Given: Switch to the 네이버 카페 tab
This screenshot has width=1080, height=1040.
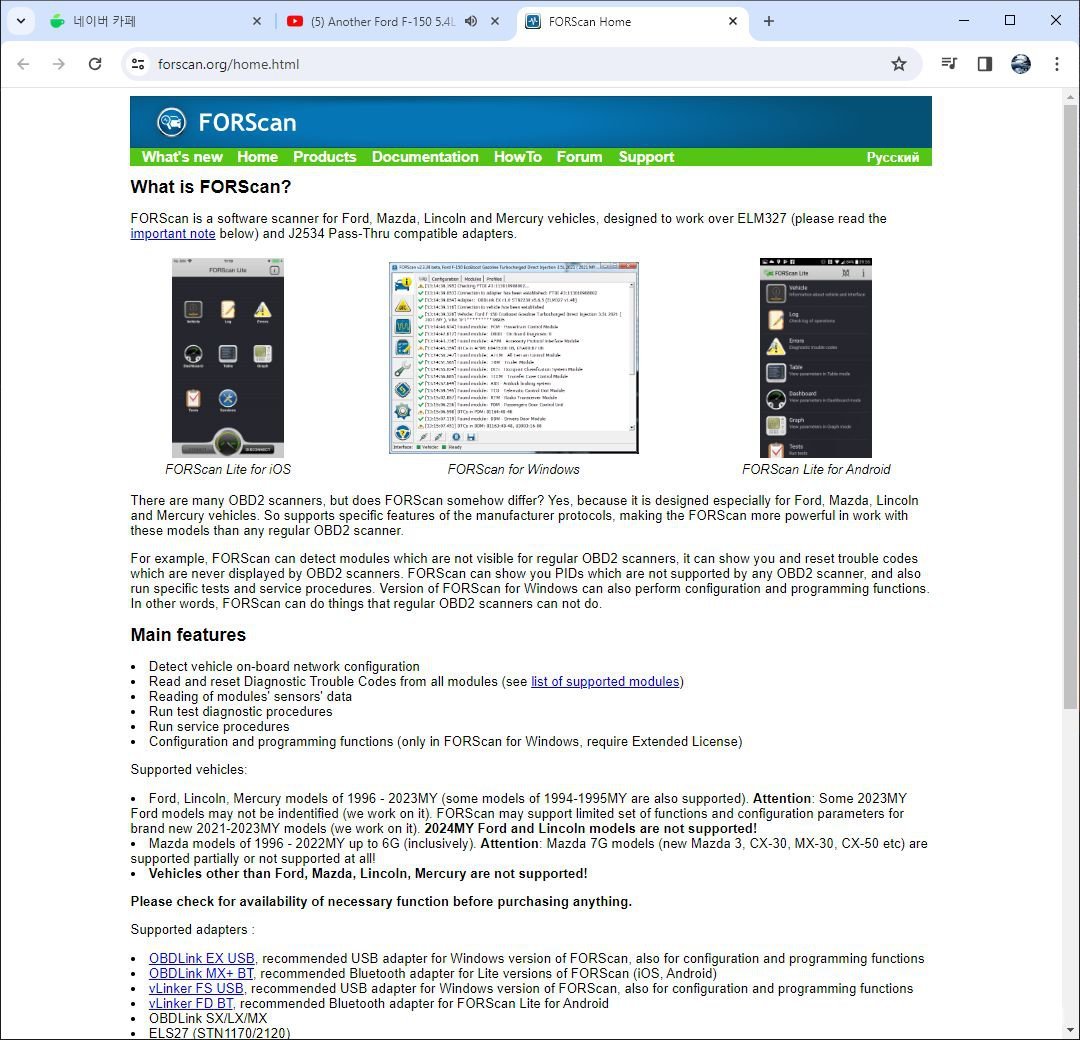Looking at the screenshot, I should (157, 21).
